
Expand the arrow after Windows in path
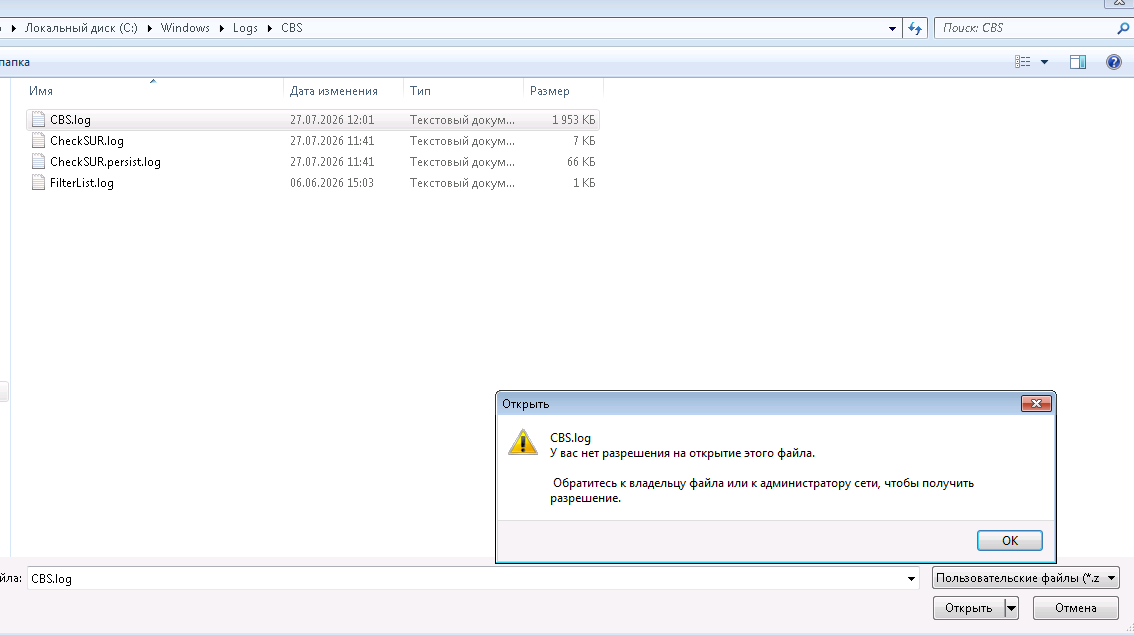221,28
